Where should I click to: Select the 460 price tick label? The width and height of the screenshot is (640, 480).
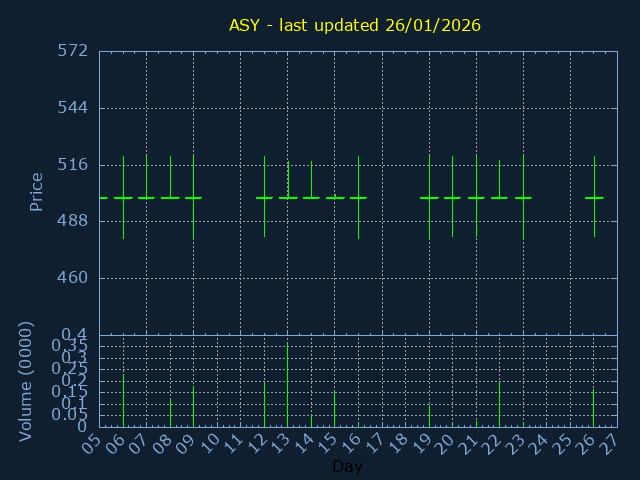tap(72, 278)
